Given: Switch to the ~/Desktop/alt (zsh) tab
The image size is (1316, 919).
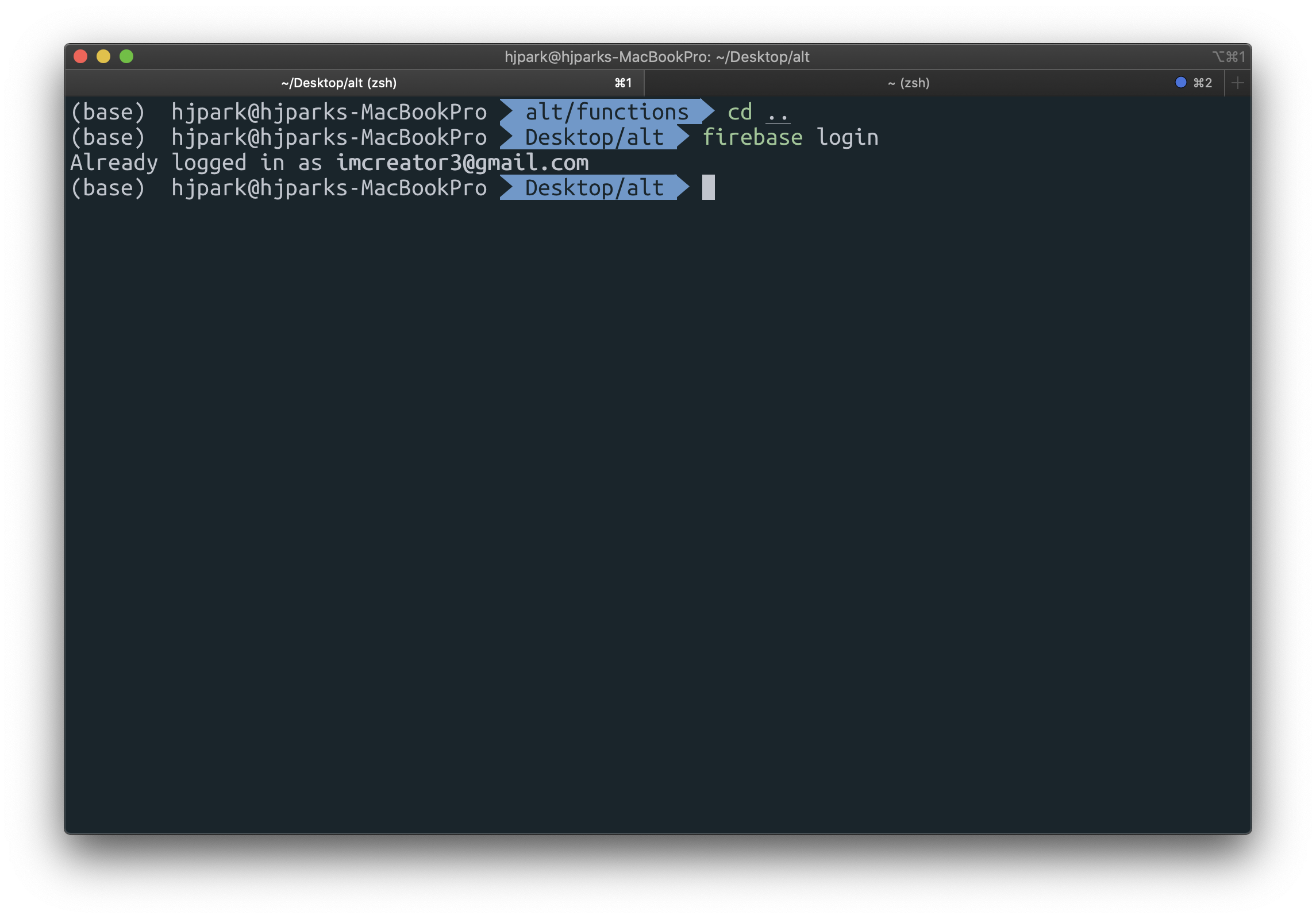Looking at the screenshot, I should (339, 83).
